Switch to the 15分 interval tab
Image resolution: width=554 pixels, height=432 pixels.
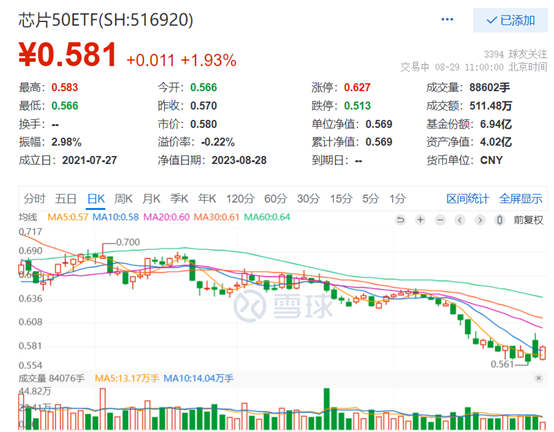(x=341, y=199)
